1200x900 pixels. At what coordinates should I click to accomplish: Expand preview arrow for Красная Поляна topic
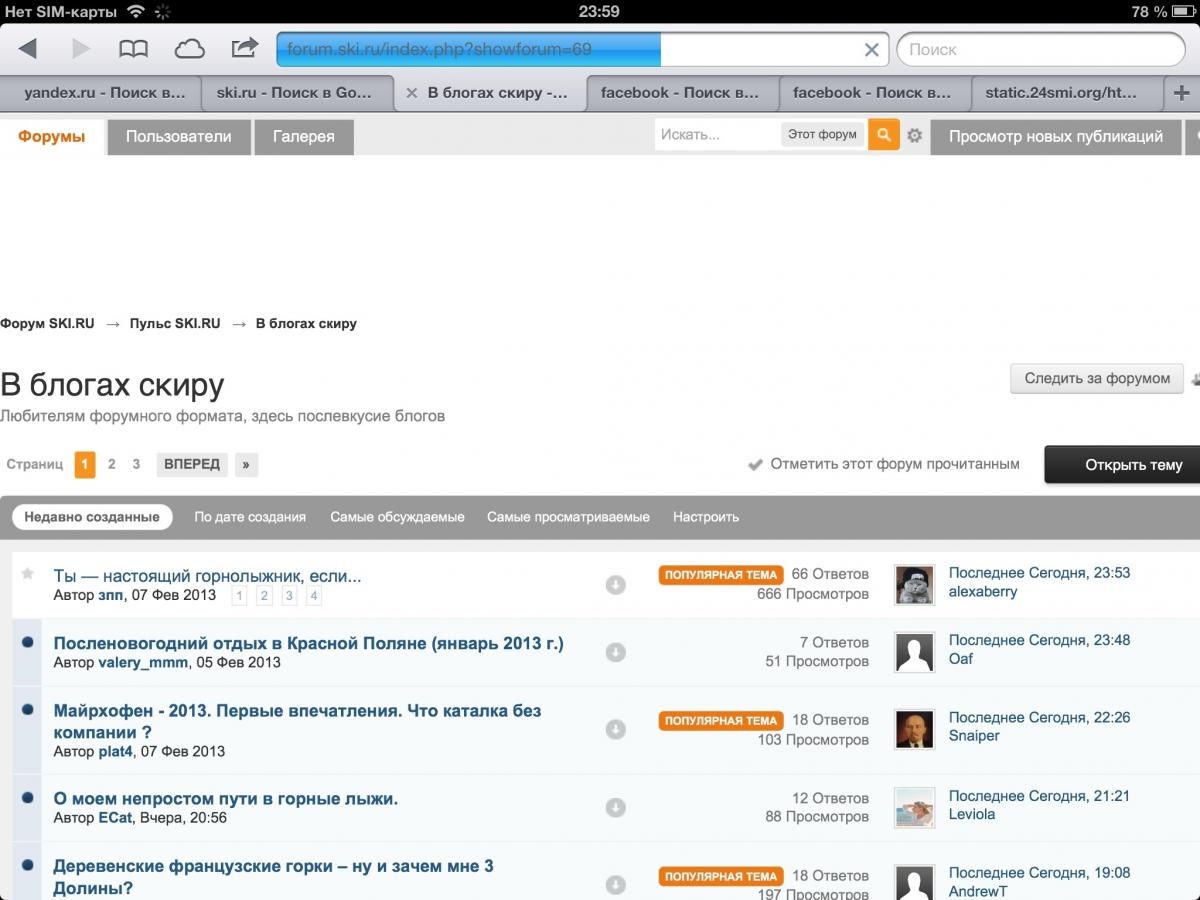pos(616,652)
